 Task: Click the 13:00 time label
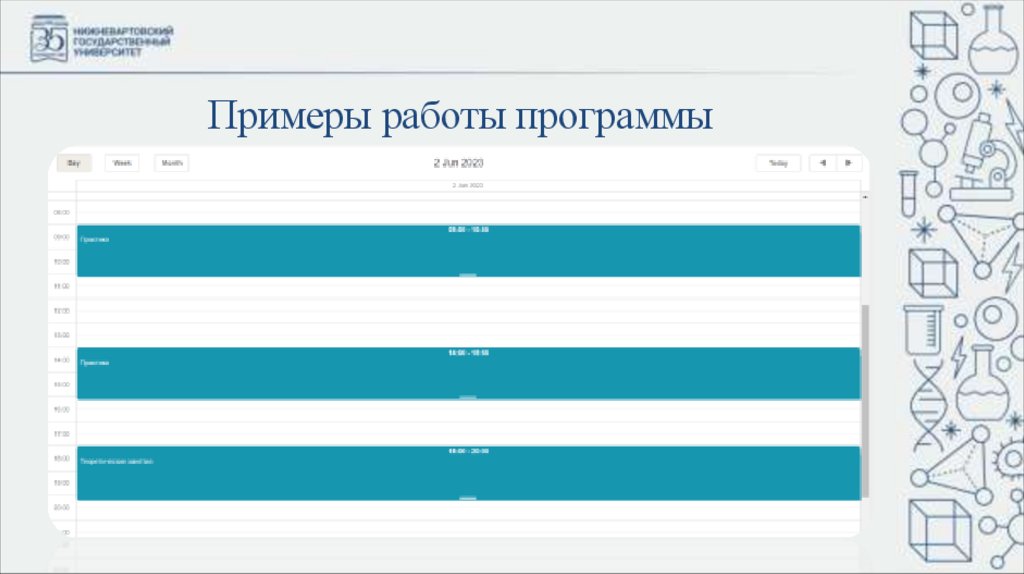tap(61, 336)
